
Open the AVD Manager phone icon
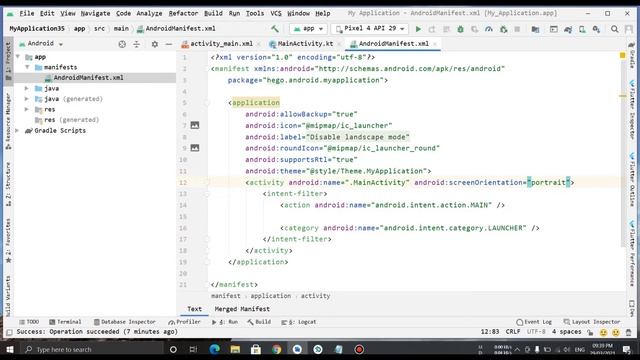tap(582, 29)
